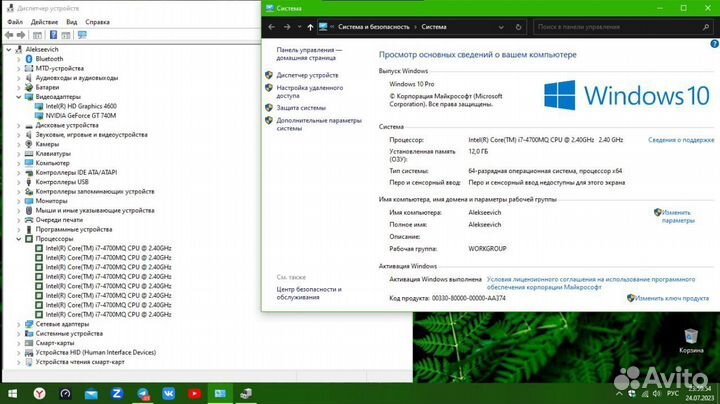
Task: Expand the Сетевые адаптеры category
Action: pos(19,324)
